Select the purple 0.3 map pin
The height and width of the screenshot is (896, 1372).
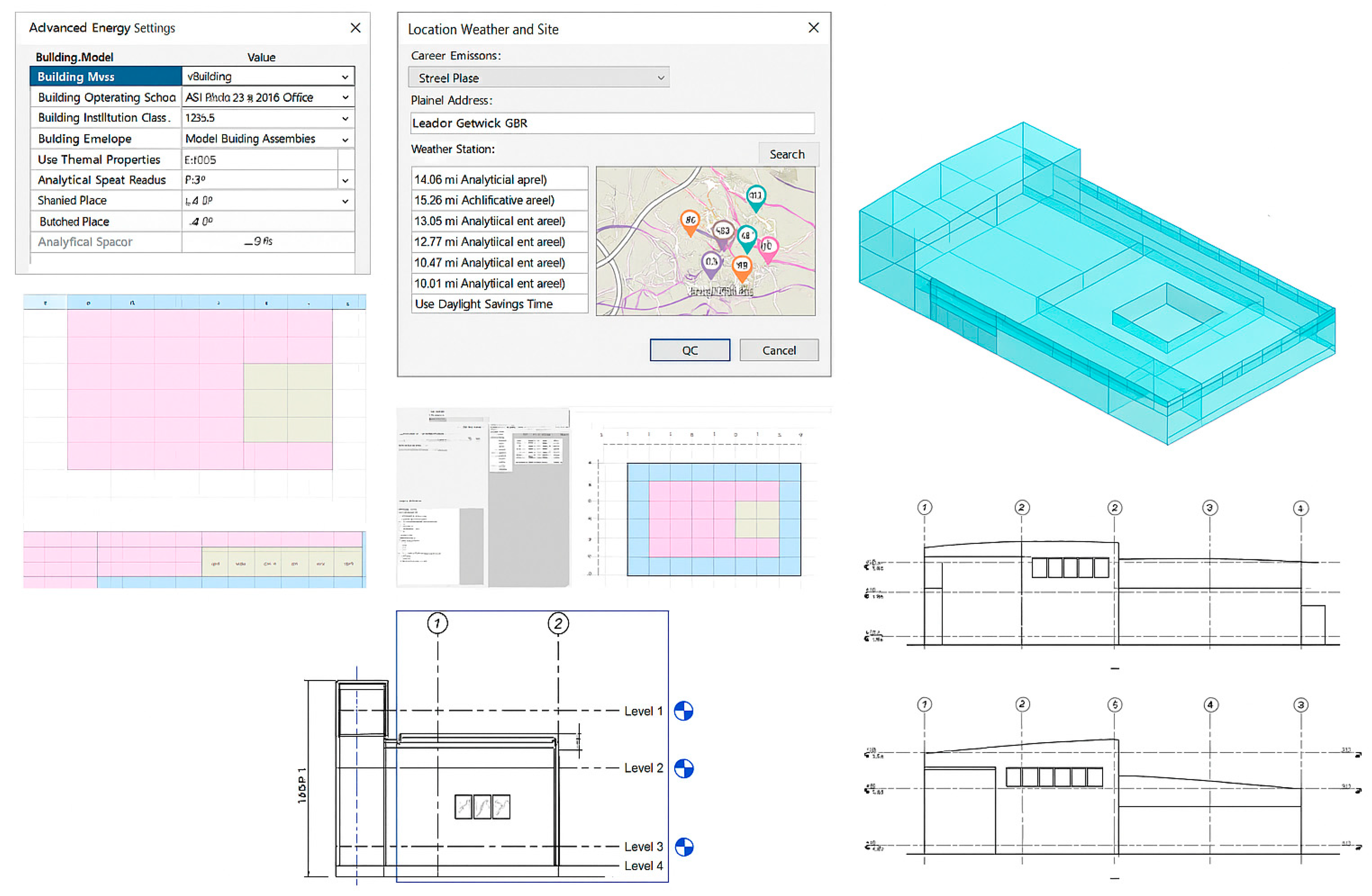tap(711, 262)
